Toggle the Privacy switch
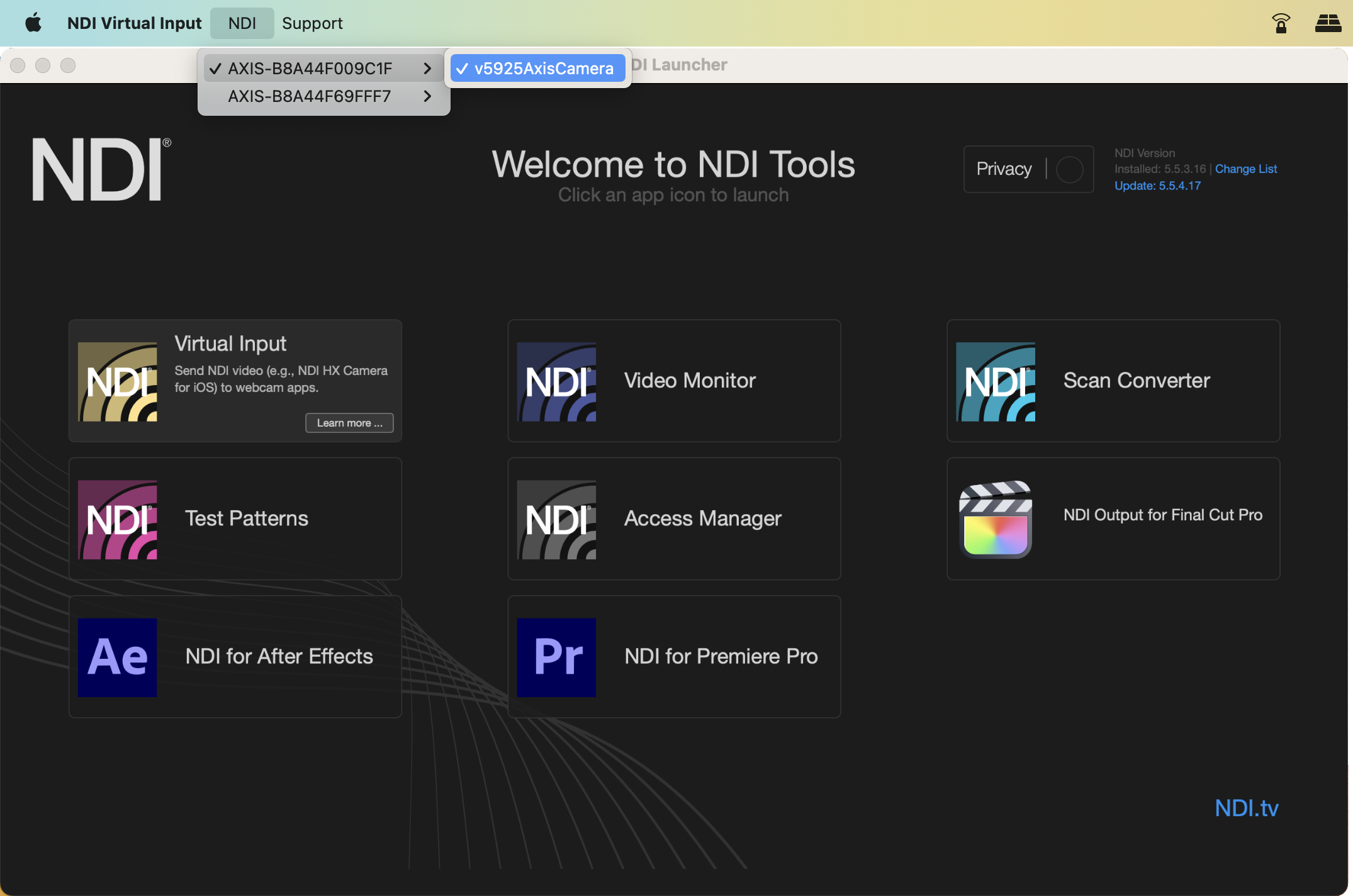This screenshot has height=896, width=1353. (x=1069, y=169)
